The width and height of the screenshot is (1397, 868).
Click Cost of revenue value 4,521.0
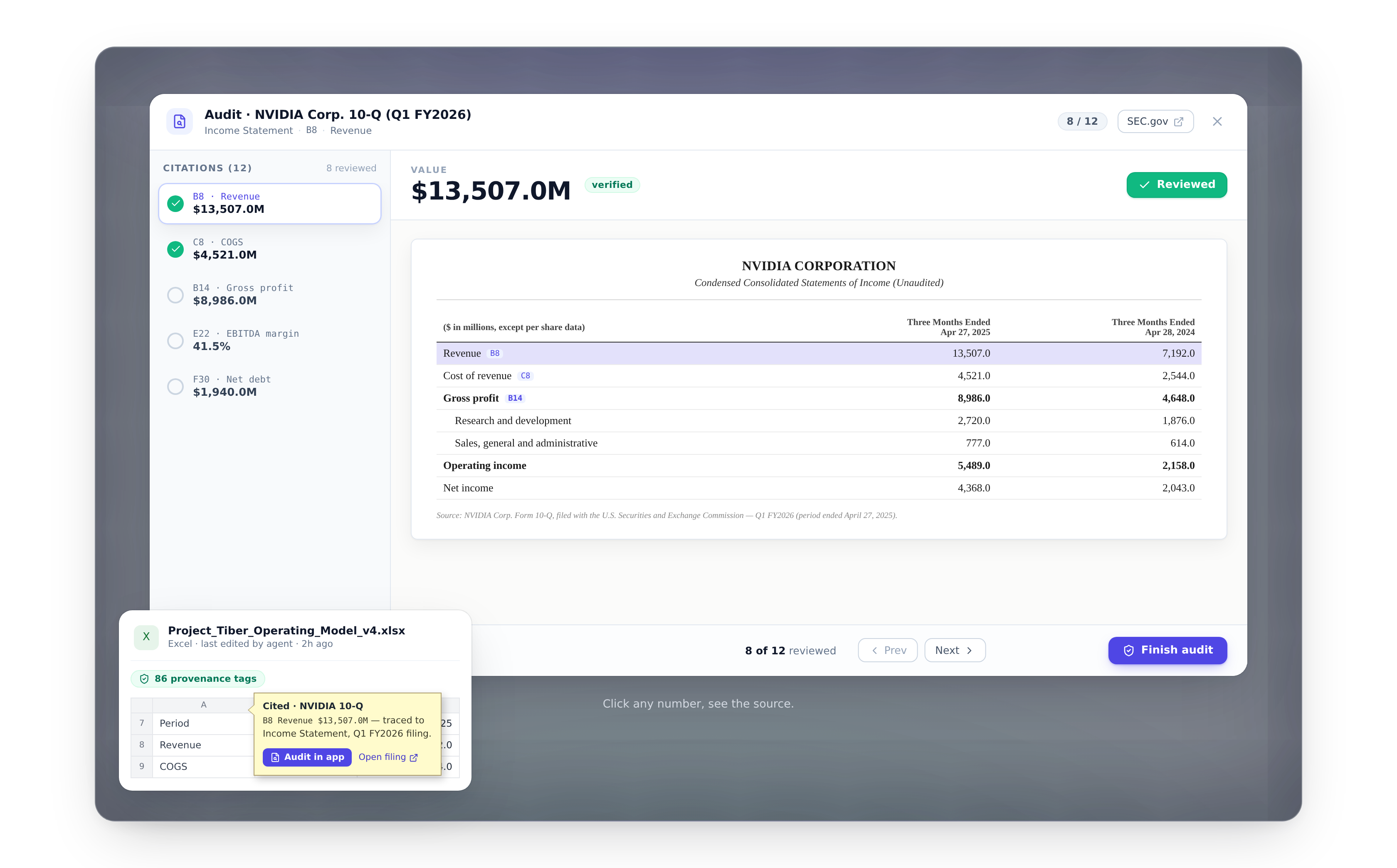coord(974,375)
